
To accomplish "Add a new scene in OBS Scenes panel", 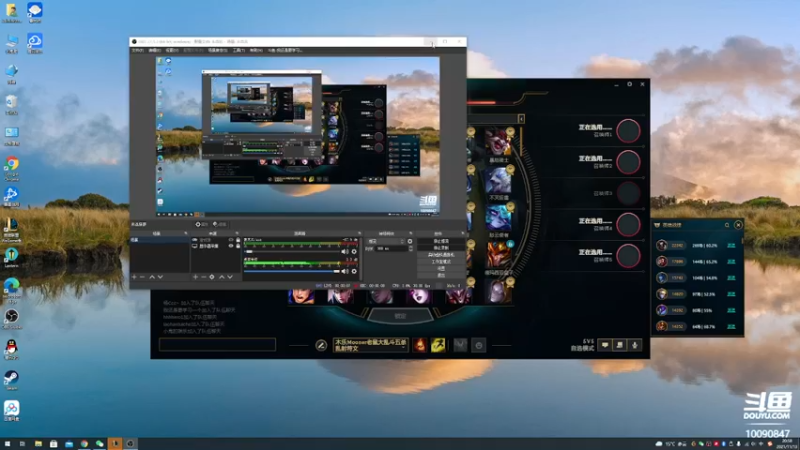I will (x=134, y=277).
